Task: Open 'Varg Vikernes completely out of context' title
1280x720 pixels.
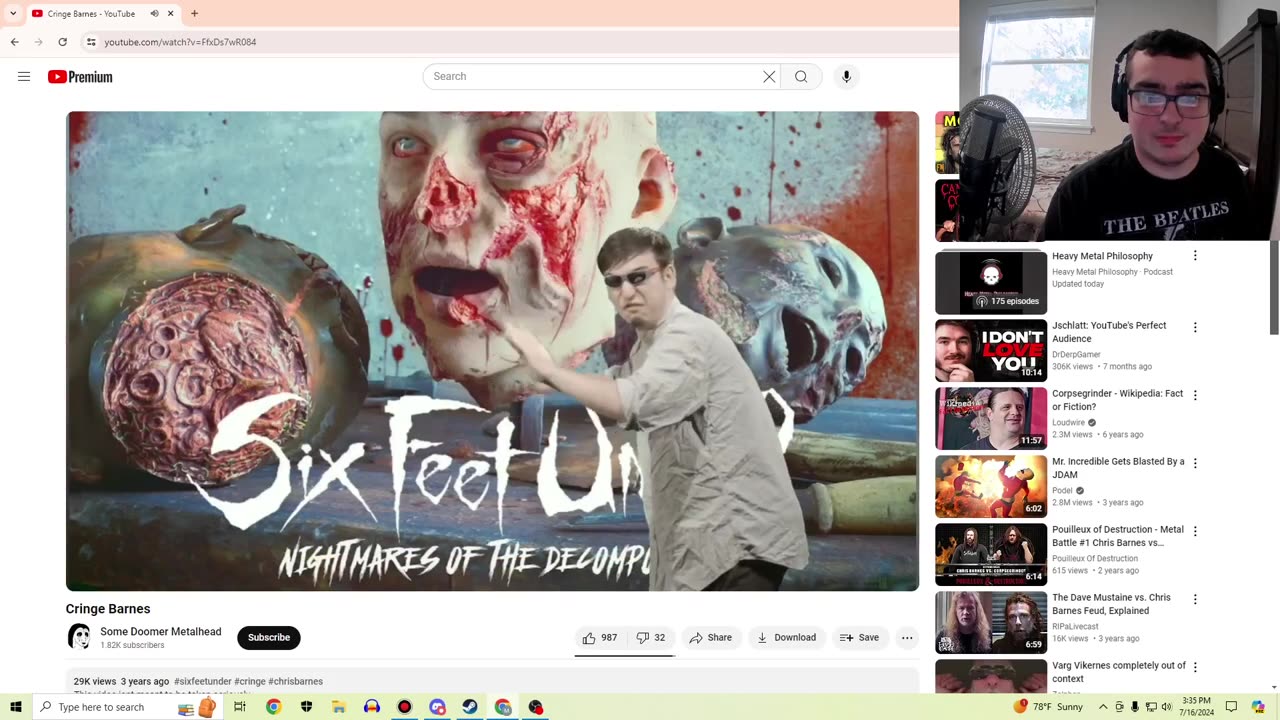Action: 1119,672
